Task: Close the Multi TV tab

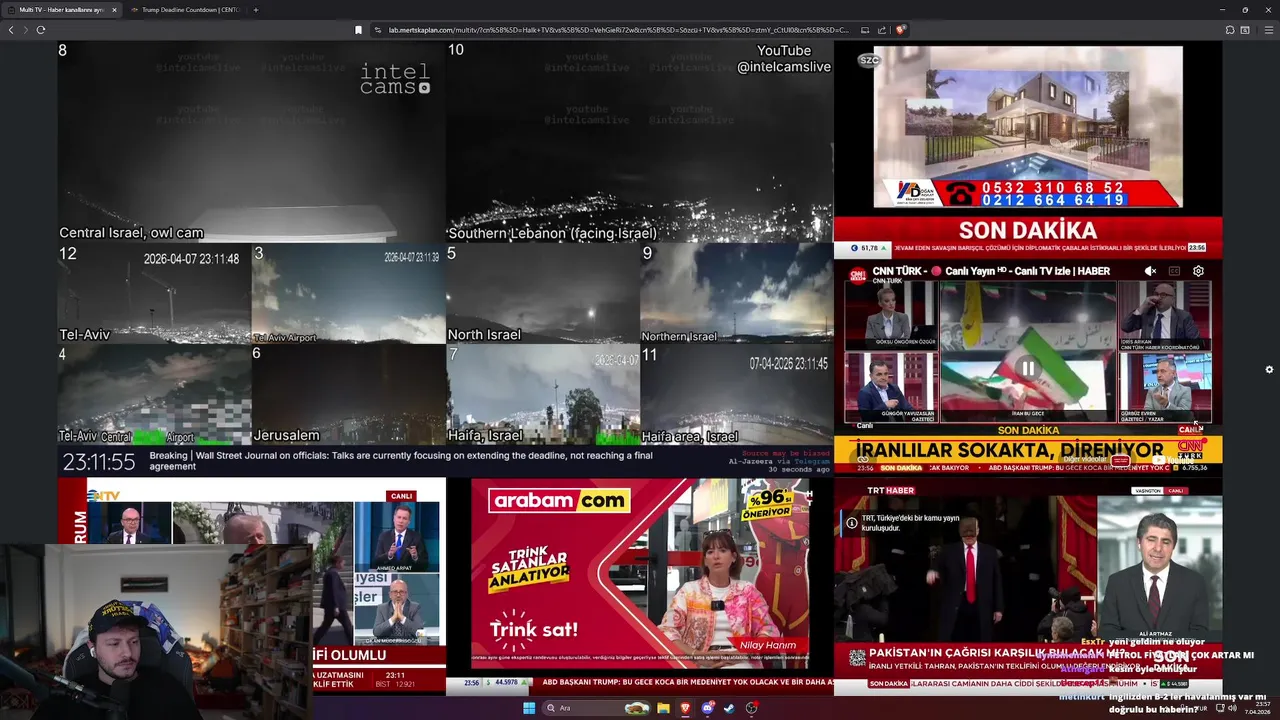Action: point(114,10)
